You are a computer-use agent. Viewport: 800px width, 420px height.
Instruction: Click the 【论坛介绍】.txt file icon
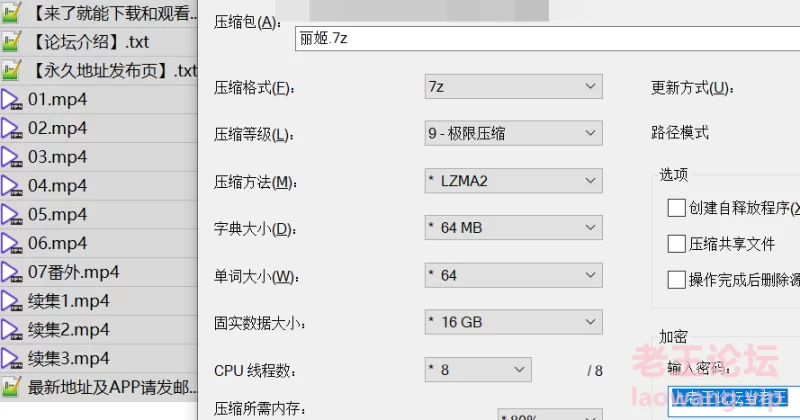pos(11,42)
